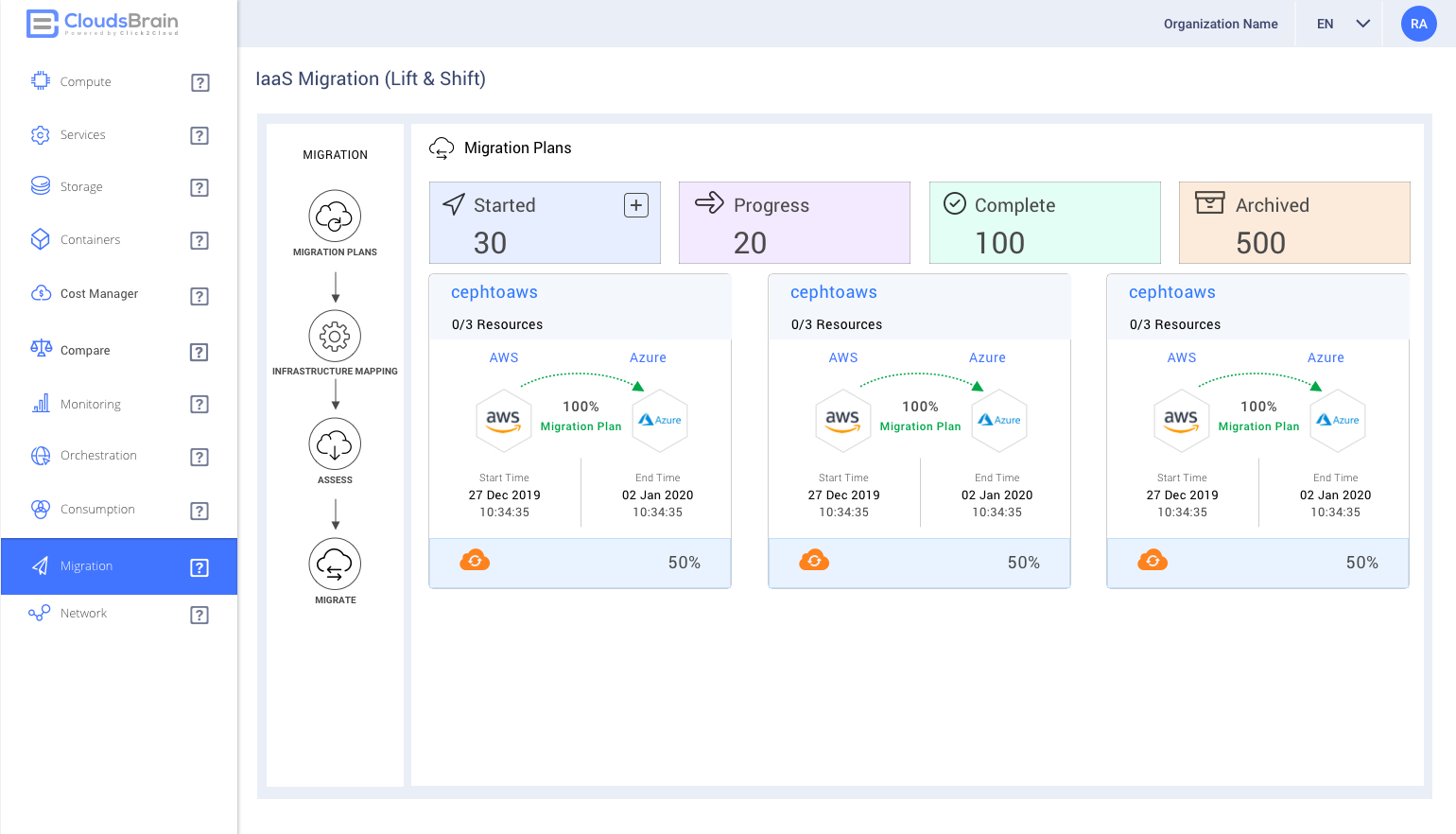Click the orange sync icon on first plan card
This screenshot has width=1456, height=834.
tap(476, 559)
